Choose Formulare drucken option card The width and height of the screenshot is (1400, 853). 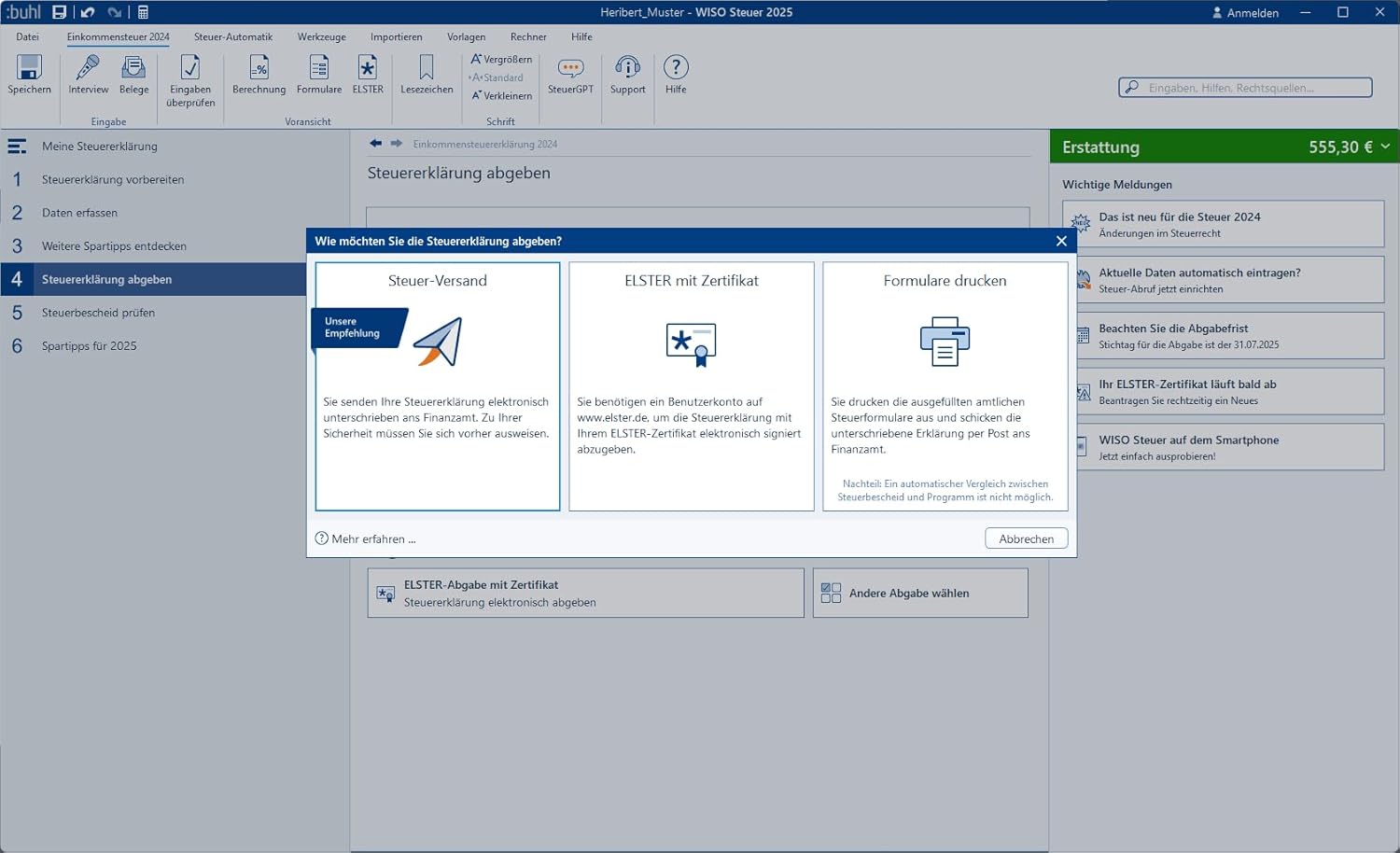pos(945,386)
